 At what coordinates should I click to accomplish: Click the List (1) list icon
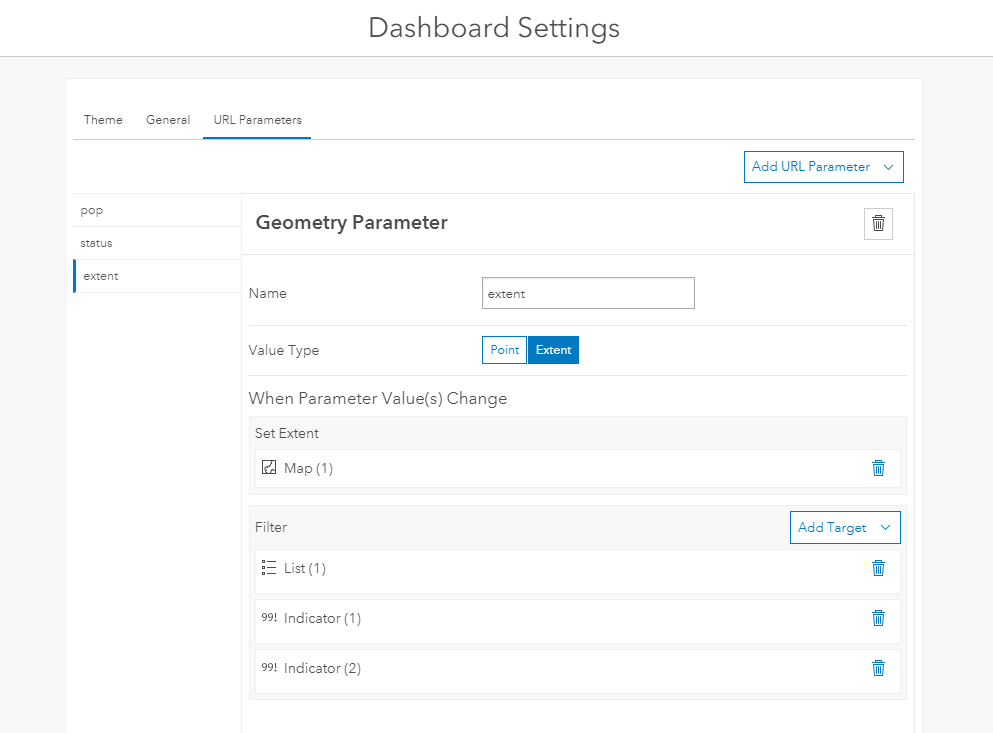(268, 568)
